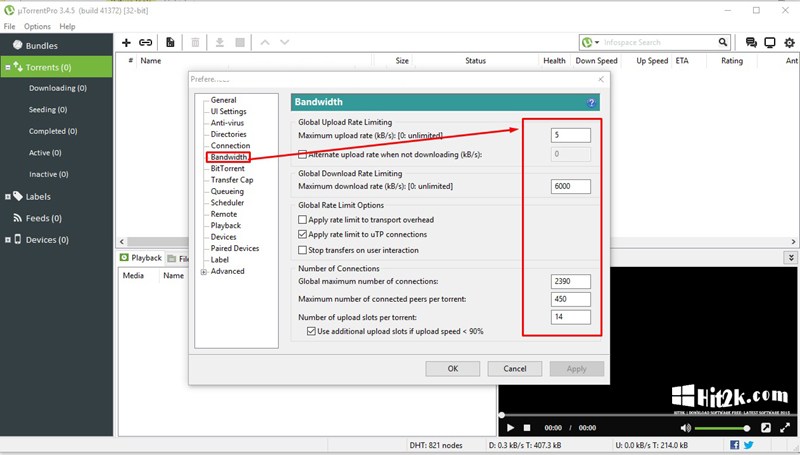Enable apply rate limit to transport overhead

click(x=303, y=220)
